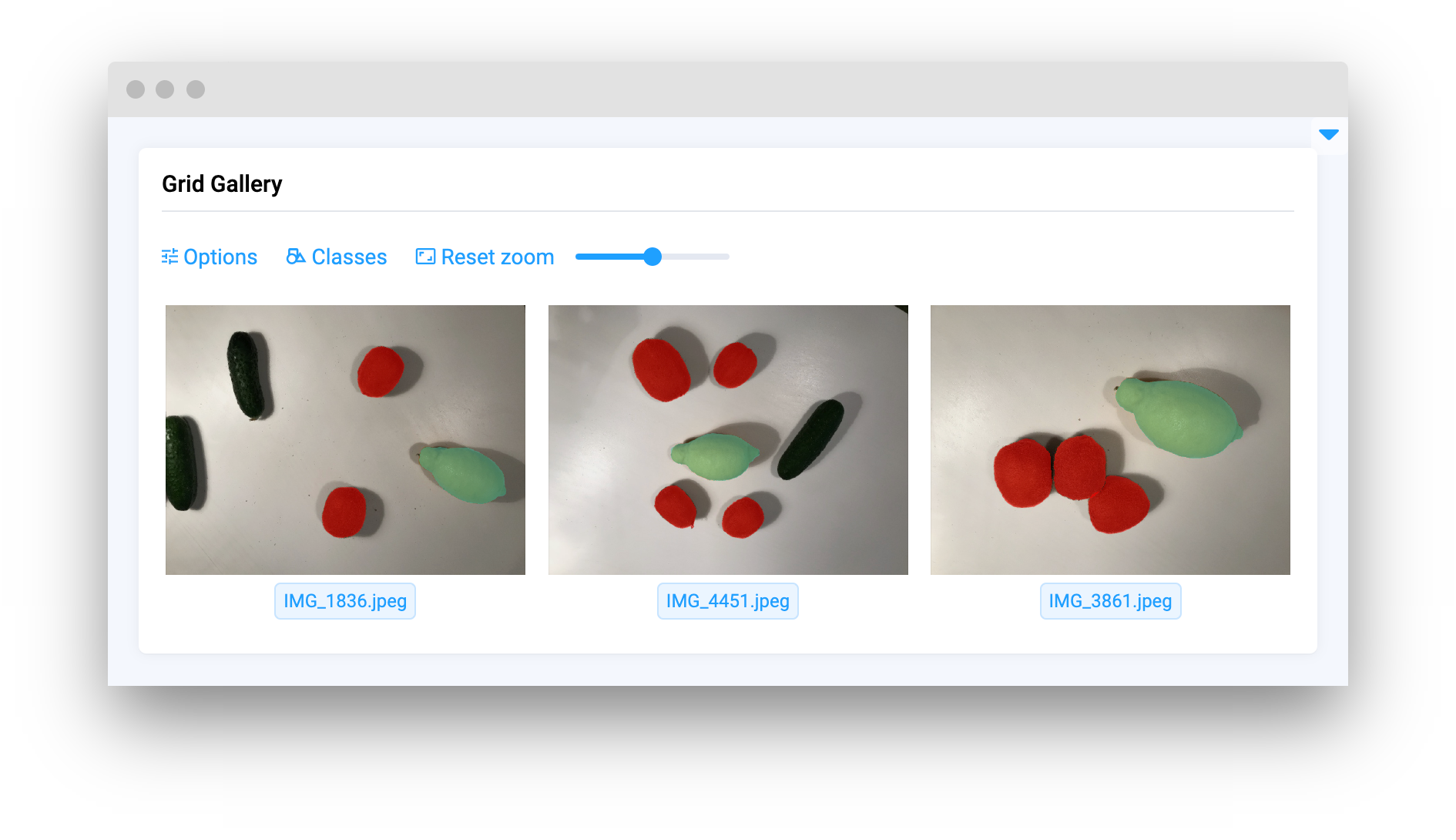The width and height of the screenshot is (1456, 840).
Task: Click the IMG_3861.jpeg filename tag
Action: click(1110, 601)
